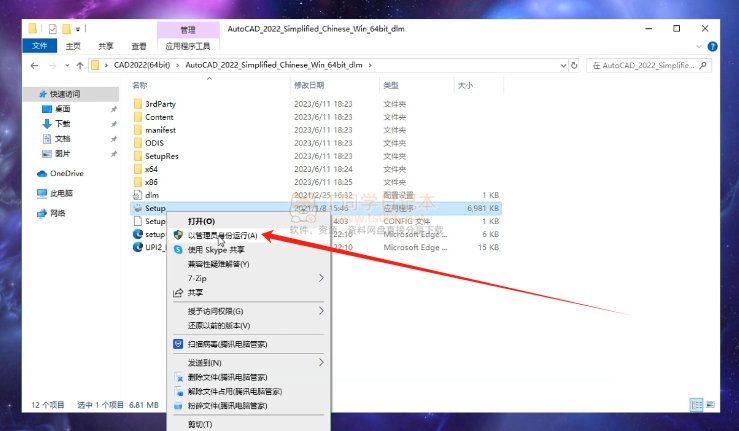Open address bar history dropdown

(563, 66)
